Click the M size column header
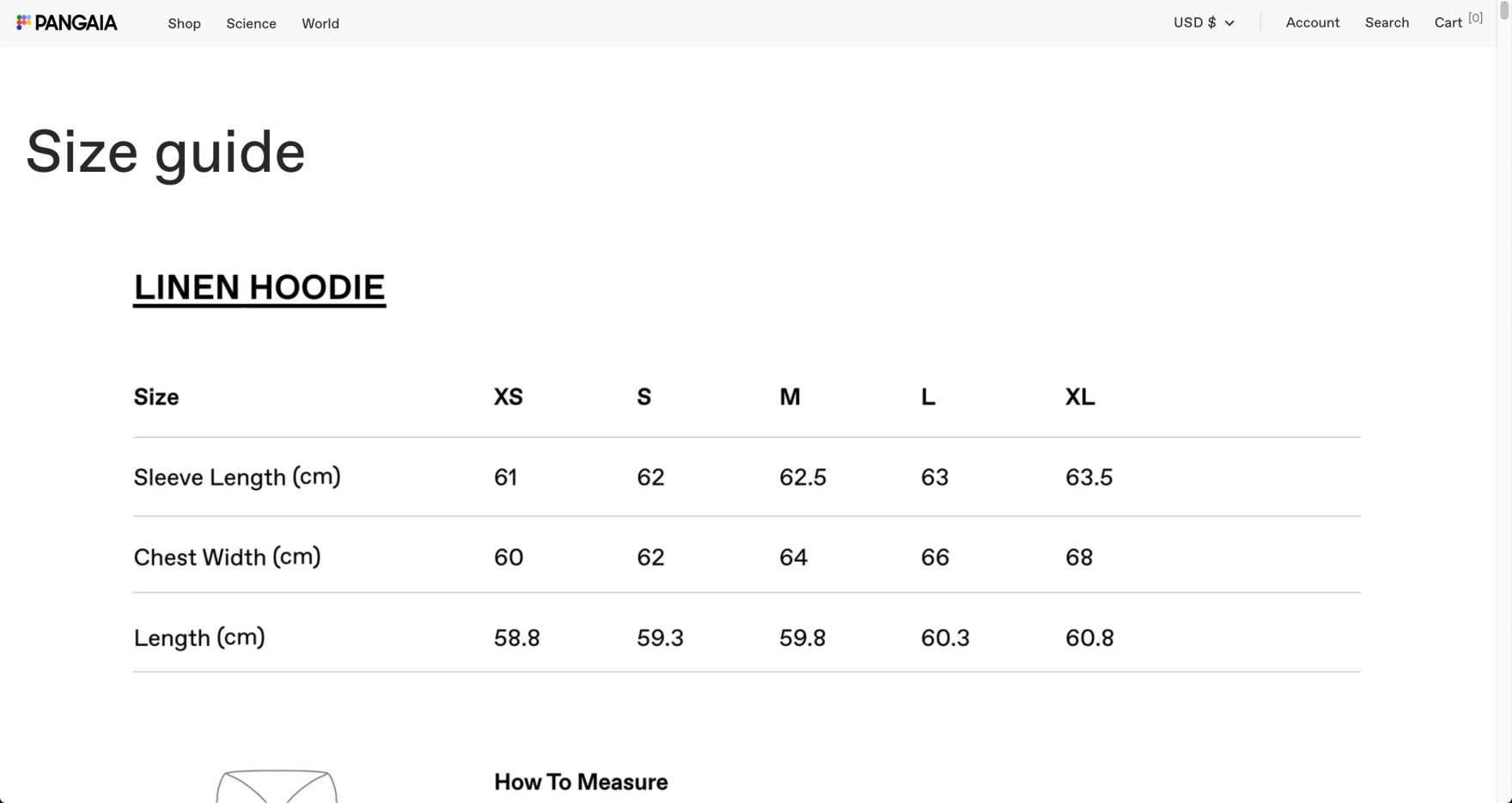 [790, 397]
